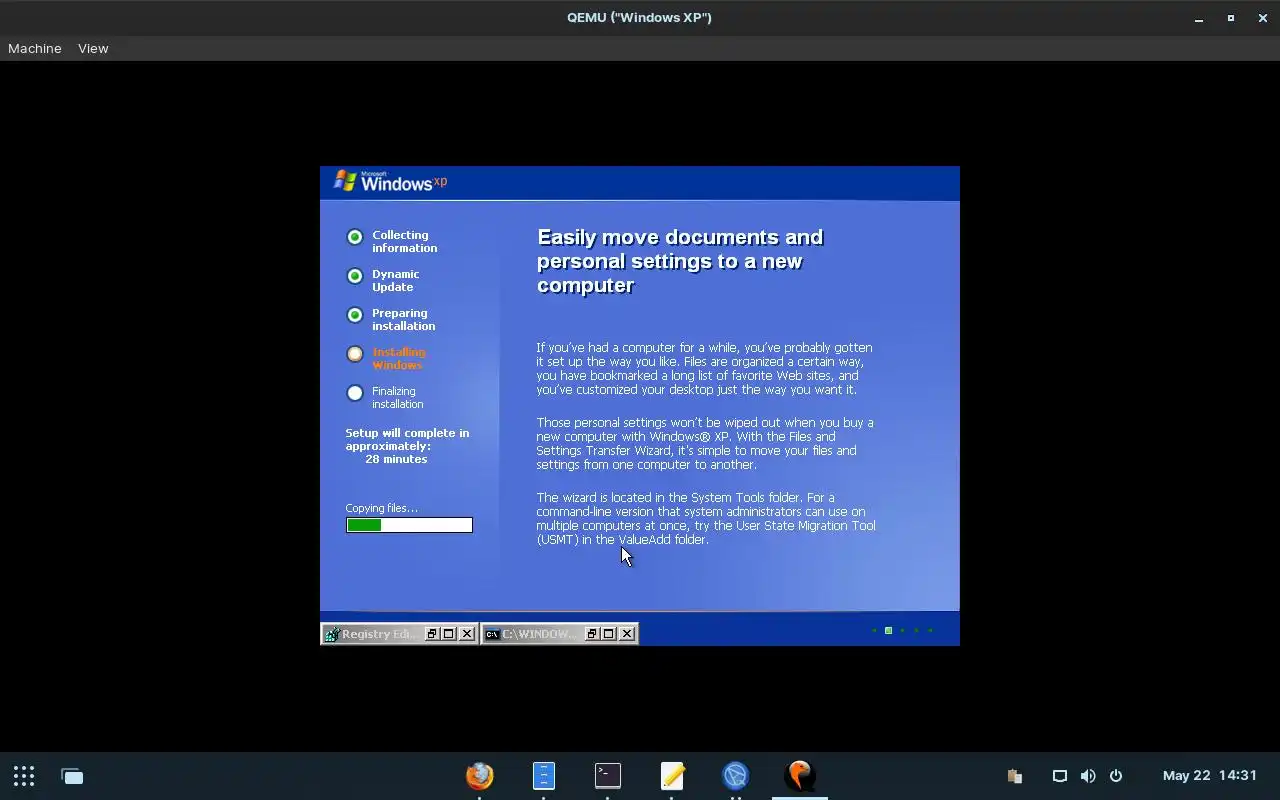Image resolution: width=1280 pixels, height=800 pixels.
Task: Click the C:\WINDOW... command prompt title
Action: point(540,634)
